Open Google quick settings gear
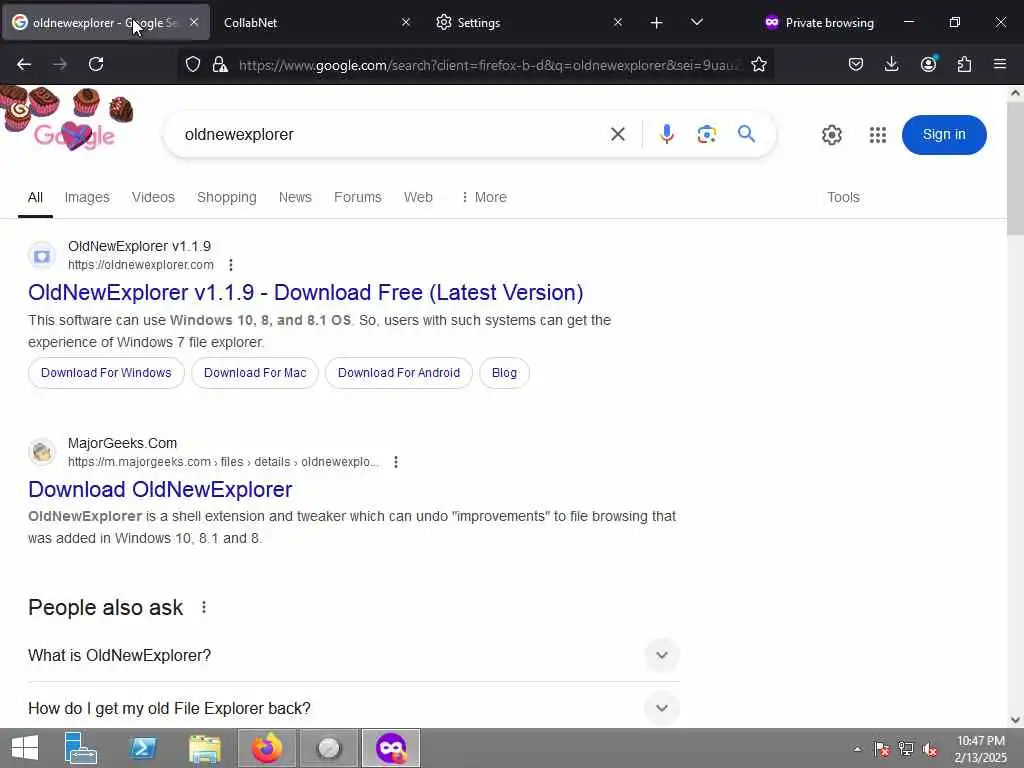Viewport: 1024px width, 768px height. (831, 135)
